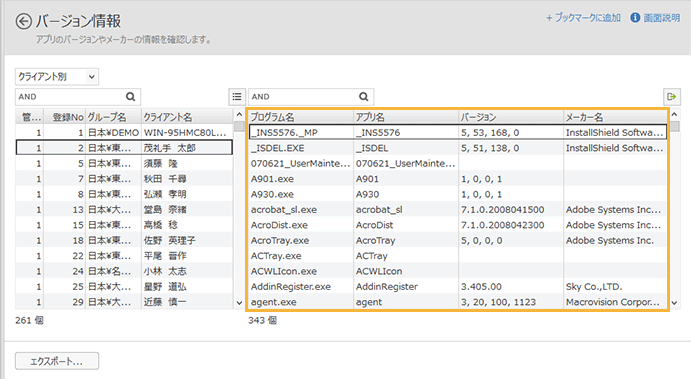691x379 pixels.
Task: Select the WIN-95HMC80L... client row
Action: tap(124, 133)
